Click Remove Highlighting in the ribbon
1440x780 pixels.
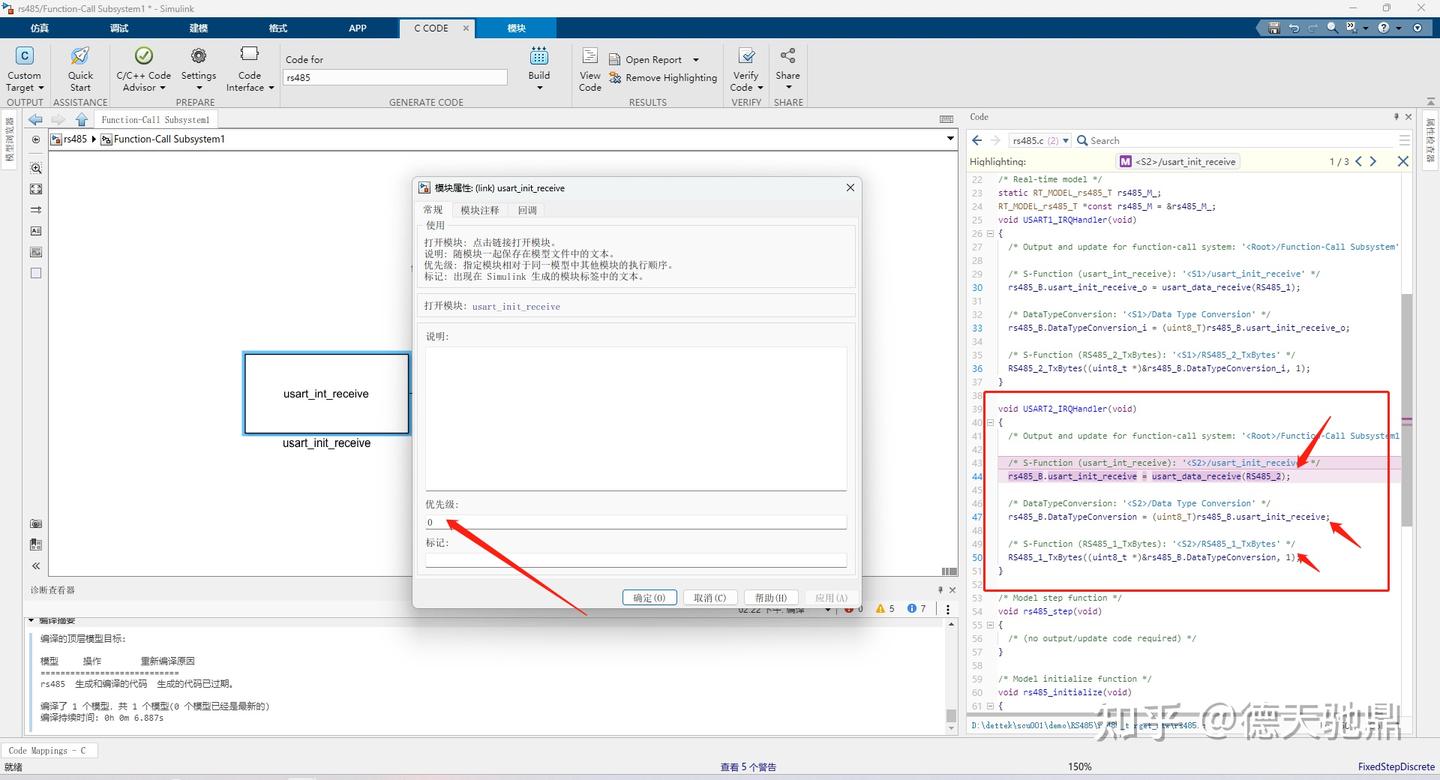pos(662,78)
